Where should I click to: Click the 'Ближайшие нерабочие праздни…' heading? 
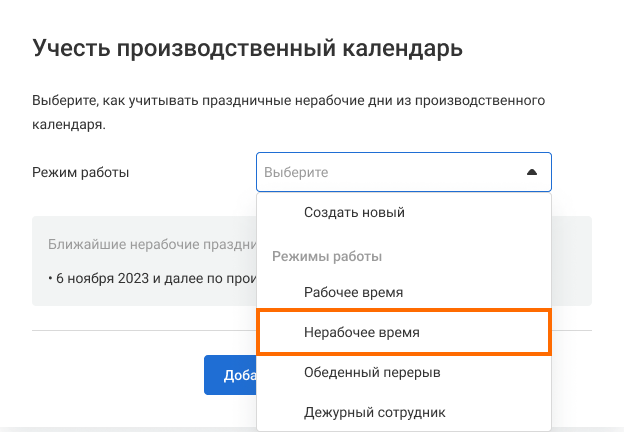pyautogui.click(x=150, y=244)
